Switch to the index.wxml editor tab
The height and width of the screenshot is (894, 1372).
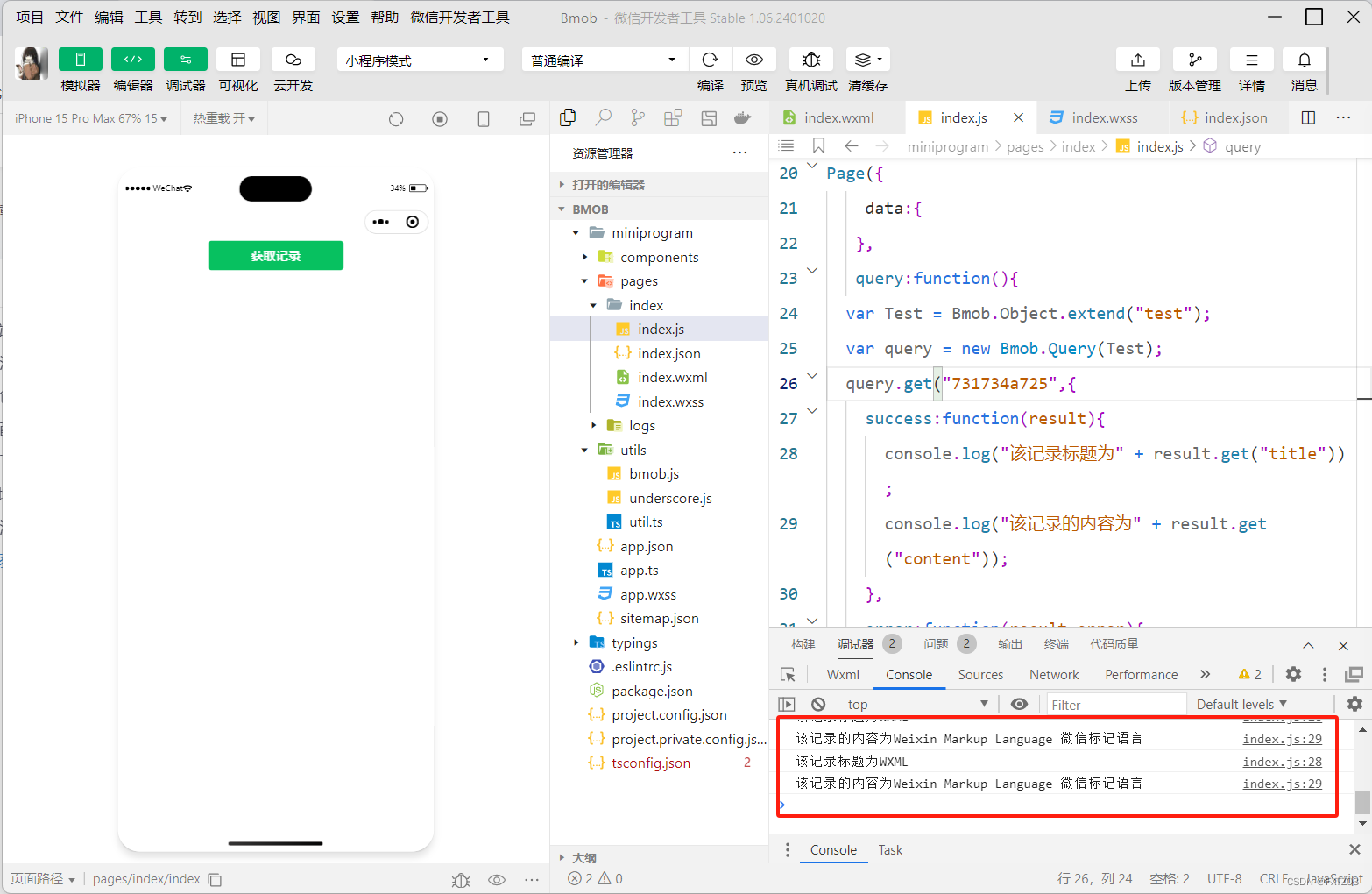click(838, 117)
